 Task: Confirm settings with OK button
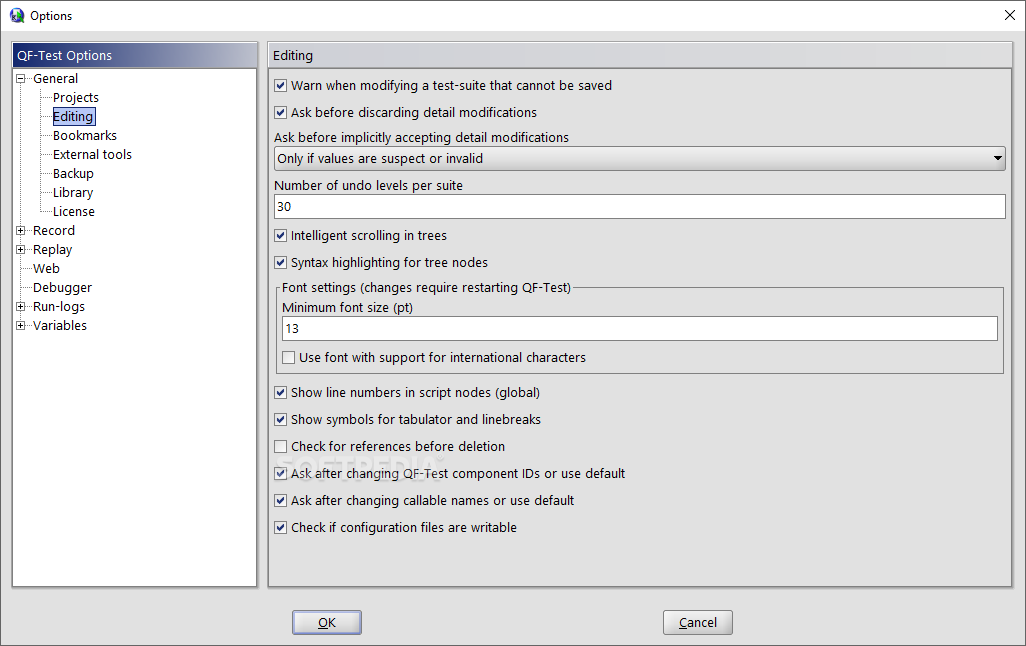pyautogui.click(x=327, y=622)
